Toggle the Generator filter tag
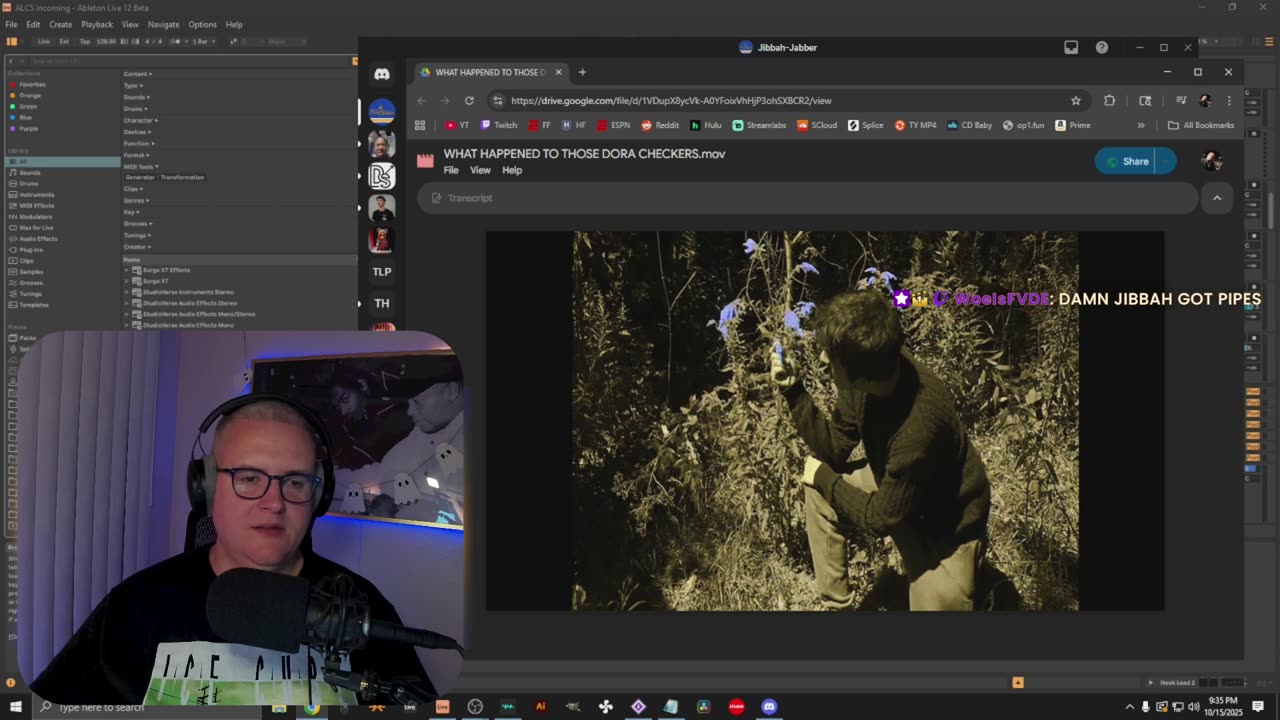The height and width of the screenshot is (720, 1280). point(140,177)
